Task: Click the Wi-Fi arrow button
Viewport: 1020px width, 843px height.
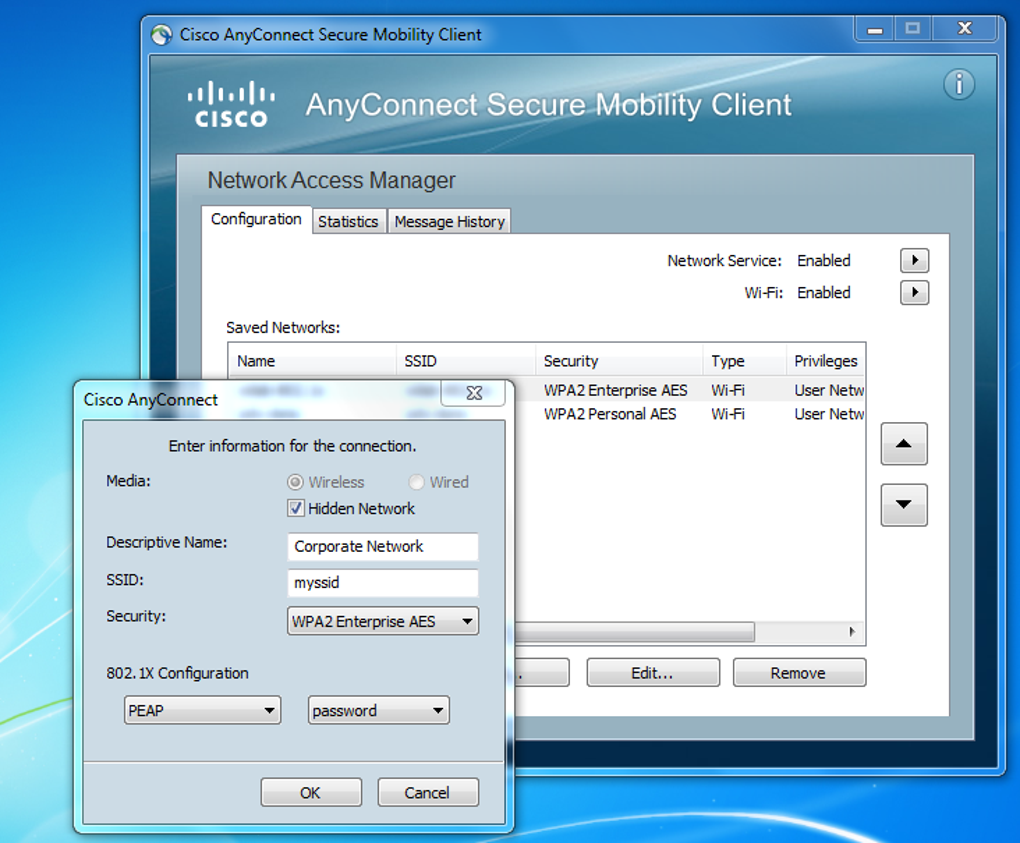Action: [914, 293]
